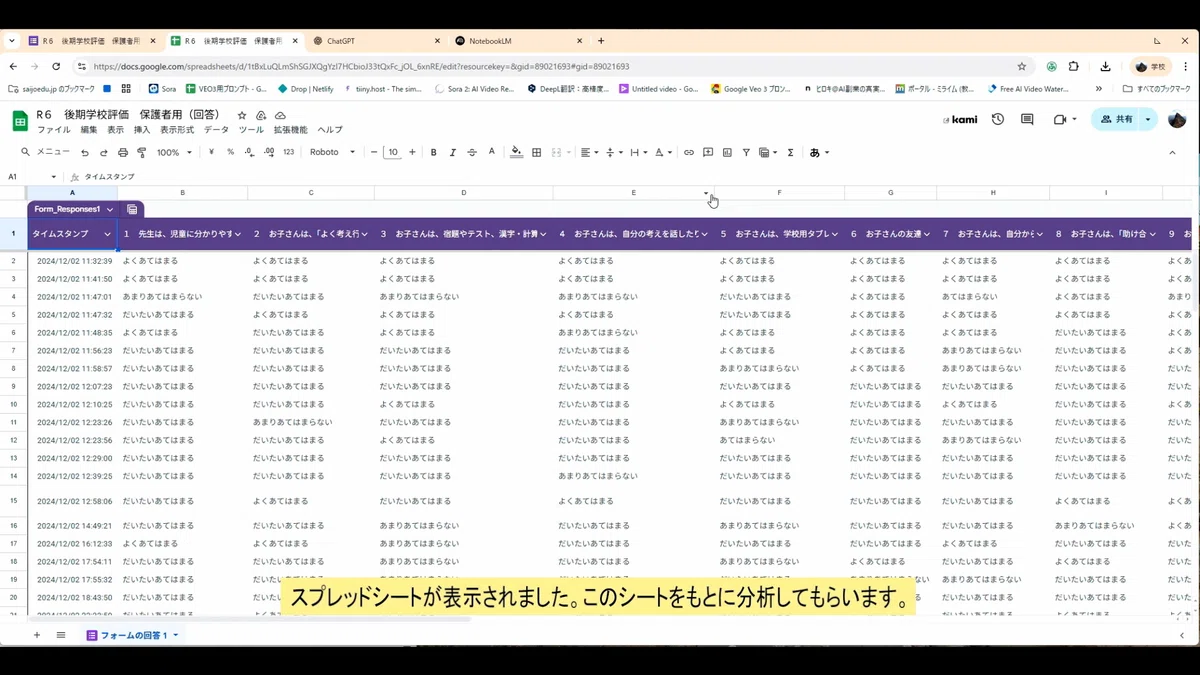Open the あ input tools dropdown
Screen dimensions: 1200x675
tap(819, 153)
